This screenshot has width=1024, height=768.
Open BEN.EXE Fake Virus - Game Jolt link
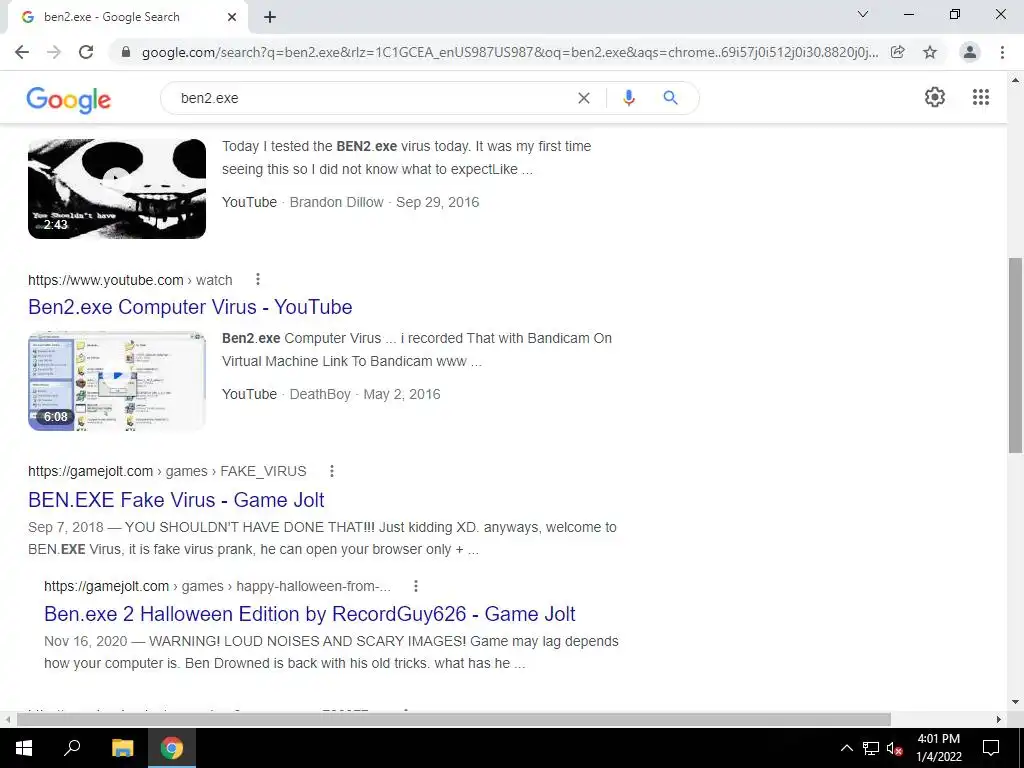click(x=176, y=500)
